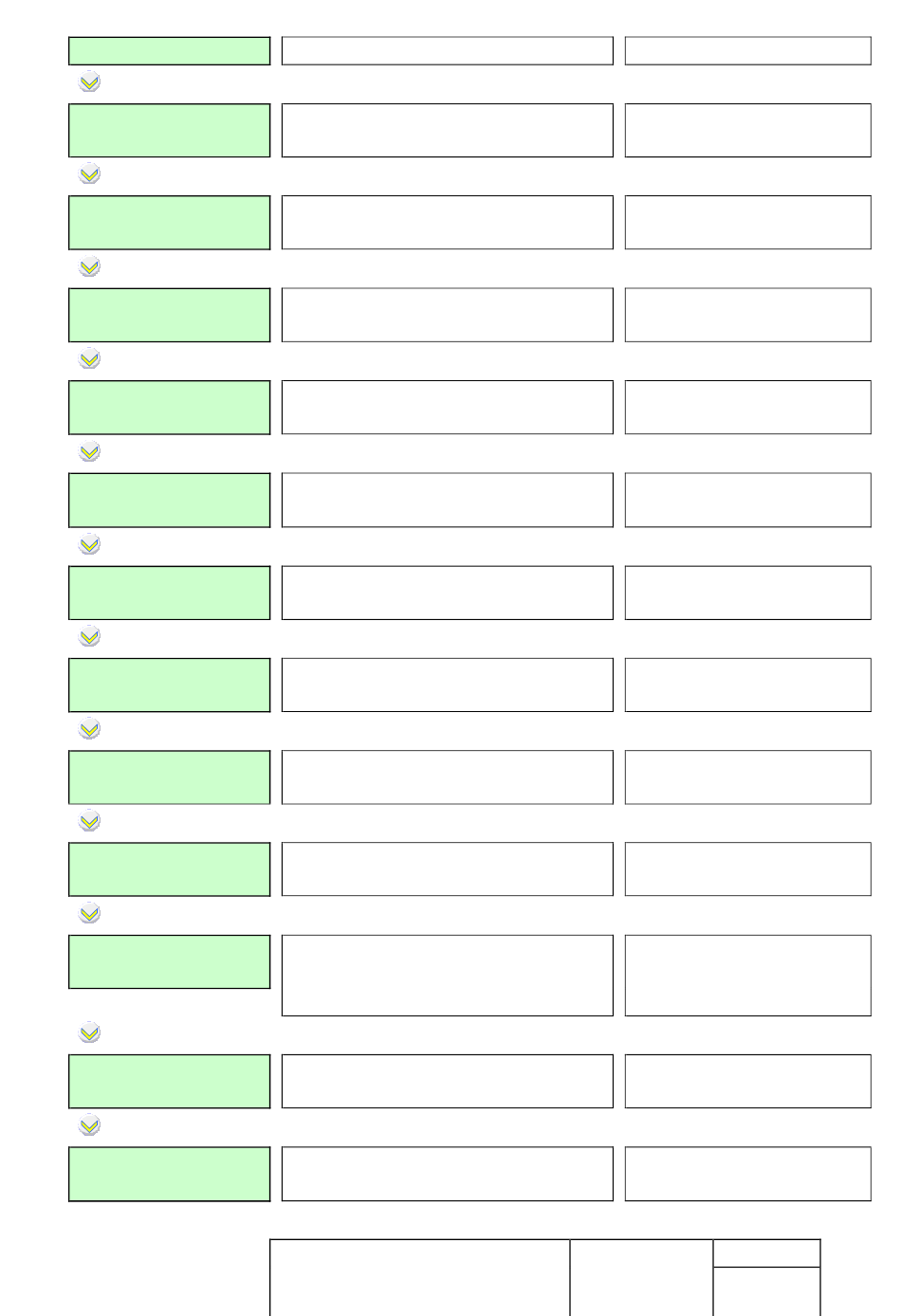Expand the chevron below the tenth green box

(x=89, y=915)
